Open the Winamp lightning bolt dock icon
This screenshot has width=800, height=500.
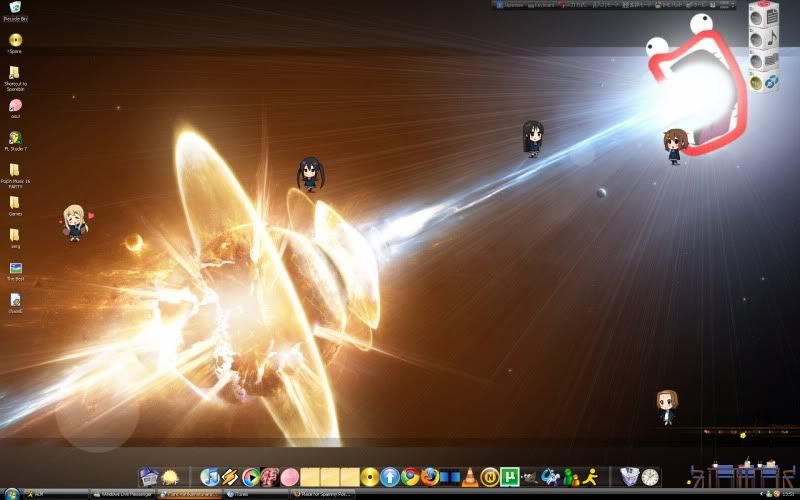(230, 477)
